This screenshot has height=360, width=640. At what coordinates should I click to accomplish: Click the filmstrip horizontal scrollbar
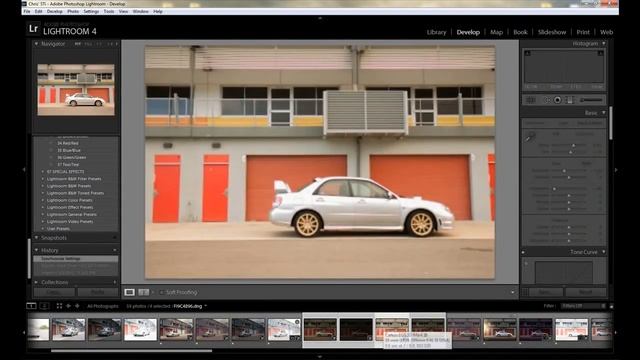[x=131, y=350]
